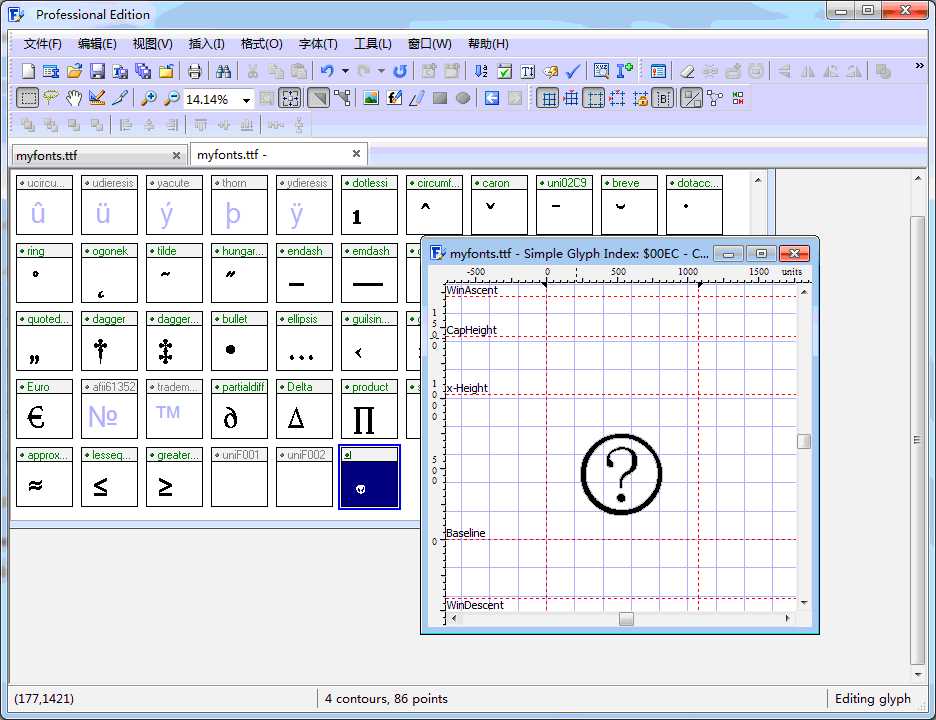Go to previous glyph with blue arrow
Image resolution: width=936 pixels, height=720 pixels.
click(x=492, y=99)
